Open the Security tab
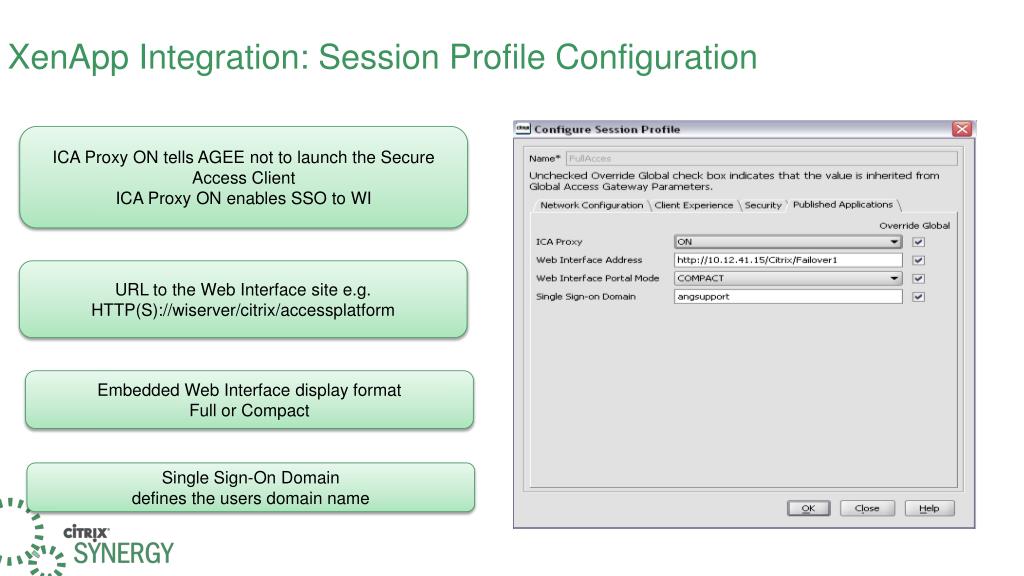Image resolution: width=1024 pixels, height=576 pixels. pos(763,205)
